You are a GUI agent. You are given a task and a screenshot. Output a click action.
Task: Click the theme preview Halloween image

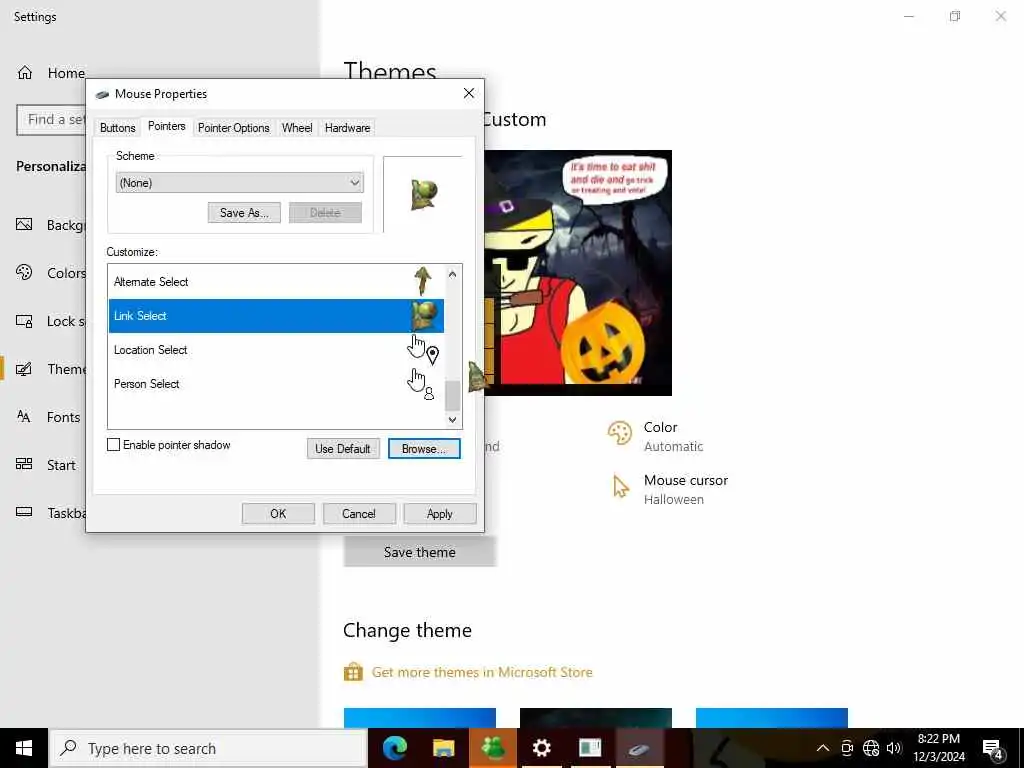tap(578, 273)
